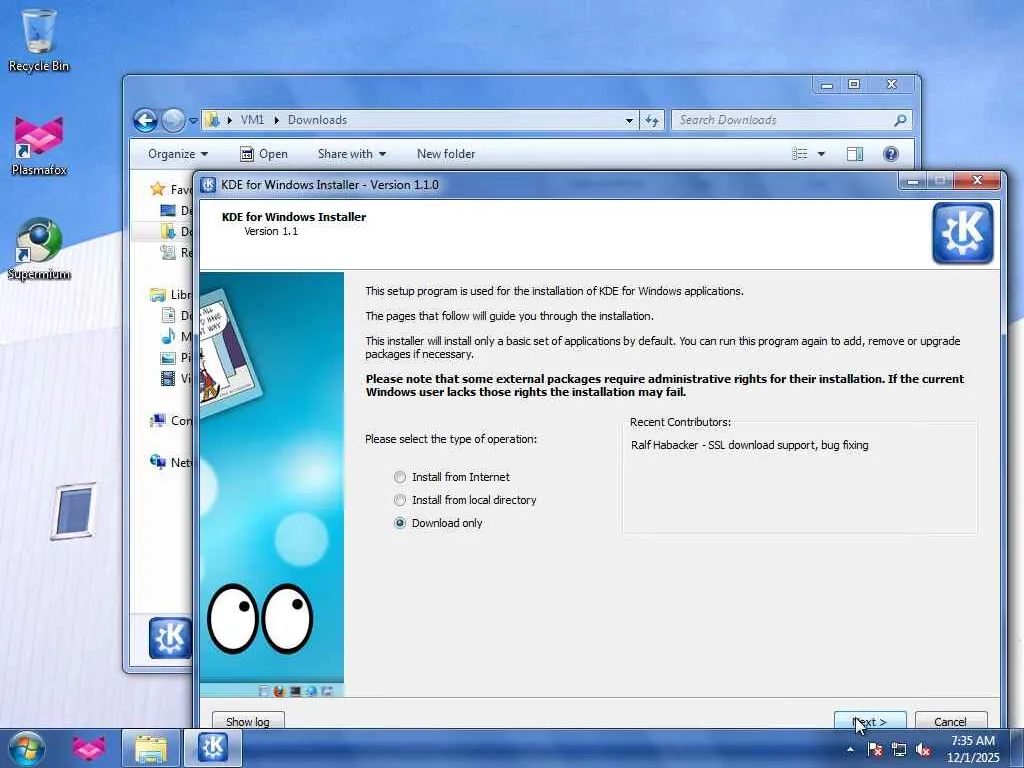This screenshot has width=1024, height=768.
Task: Toggle the Explorer preview pane
Action: (855, 154)
